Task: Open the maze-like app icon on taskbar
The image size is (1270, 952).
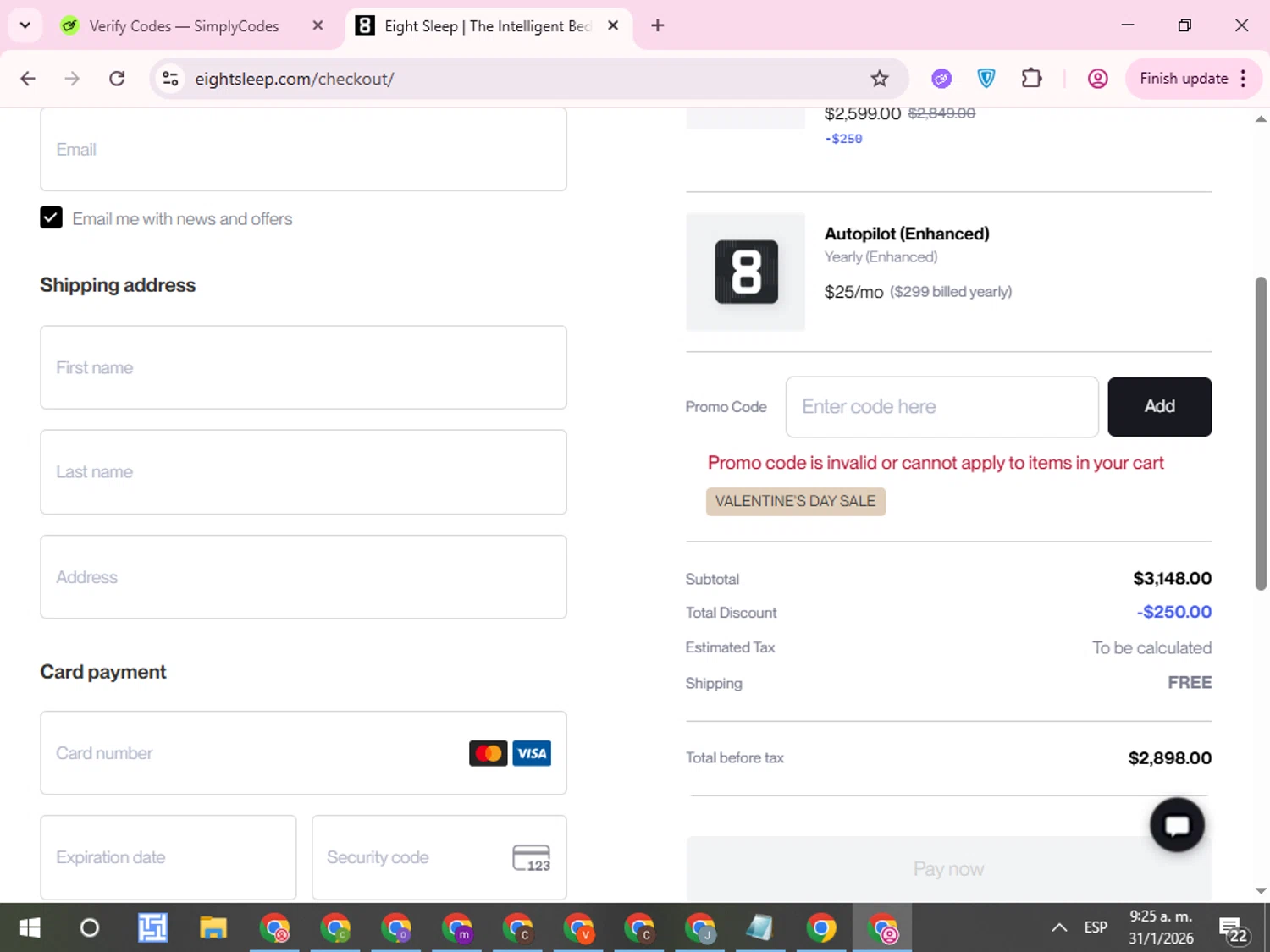Action: [152, 928]
